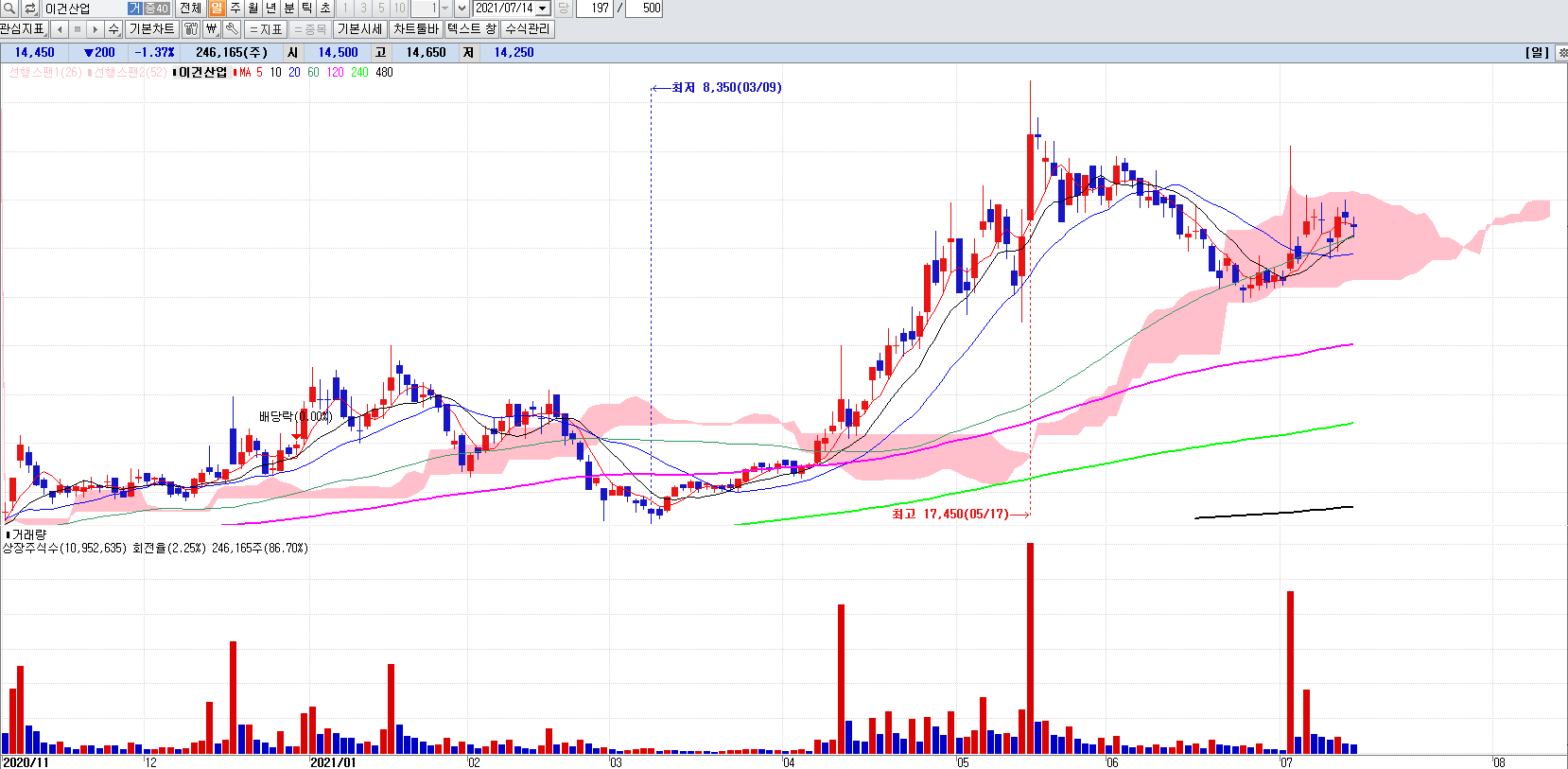
Task: Switch chart to second (초) mode
Action: [324, 9]
